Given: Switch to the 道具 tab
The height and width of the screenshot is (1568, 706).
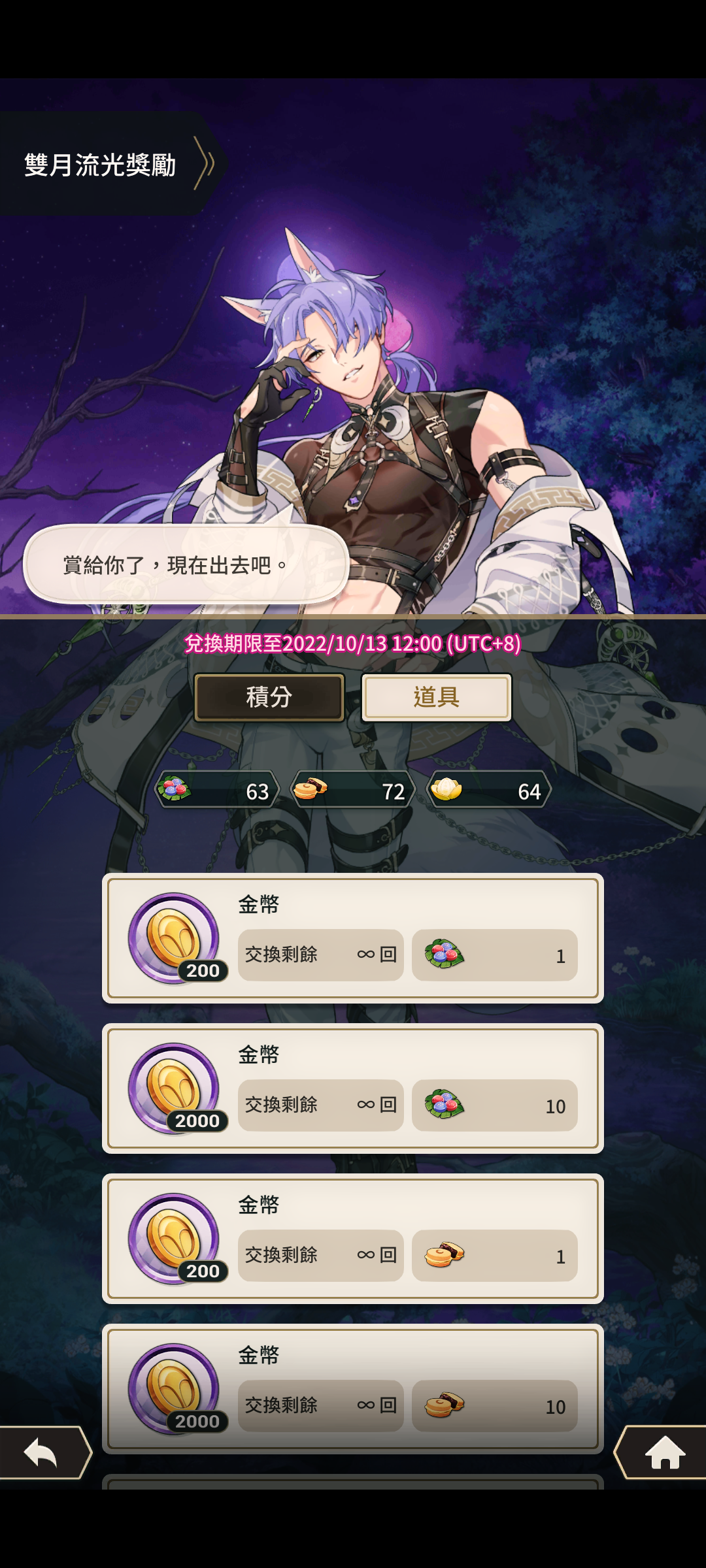Looking at the screenshot, I should point(437,697).
